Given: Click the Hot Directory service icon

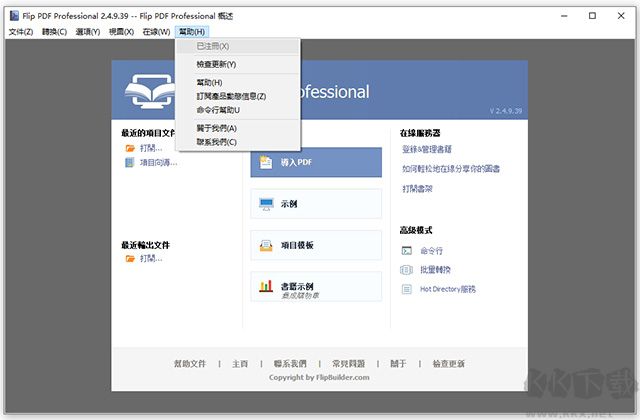Looking at the screenshot, I should point(407,289).
